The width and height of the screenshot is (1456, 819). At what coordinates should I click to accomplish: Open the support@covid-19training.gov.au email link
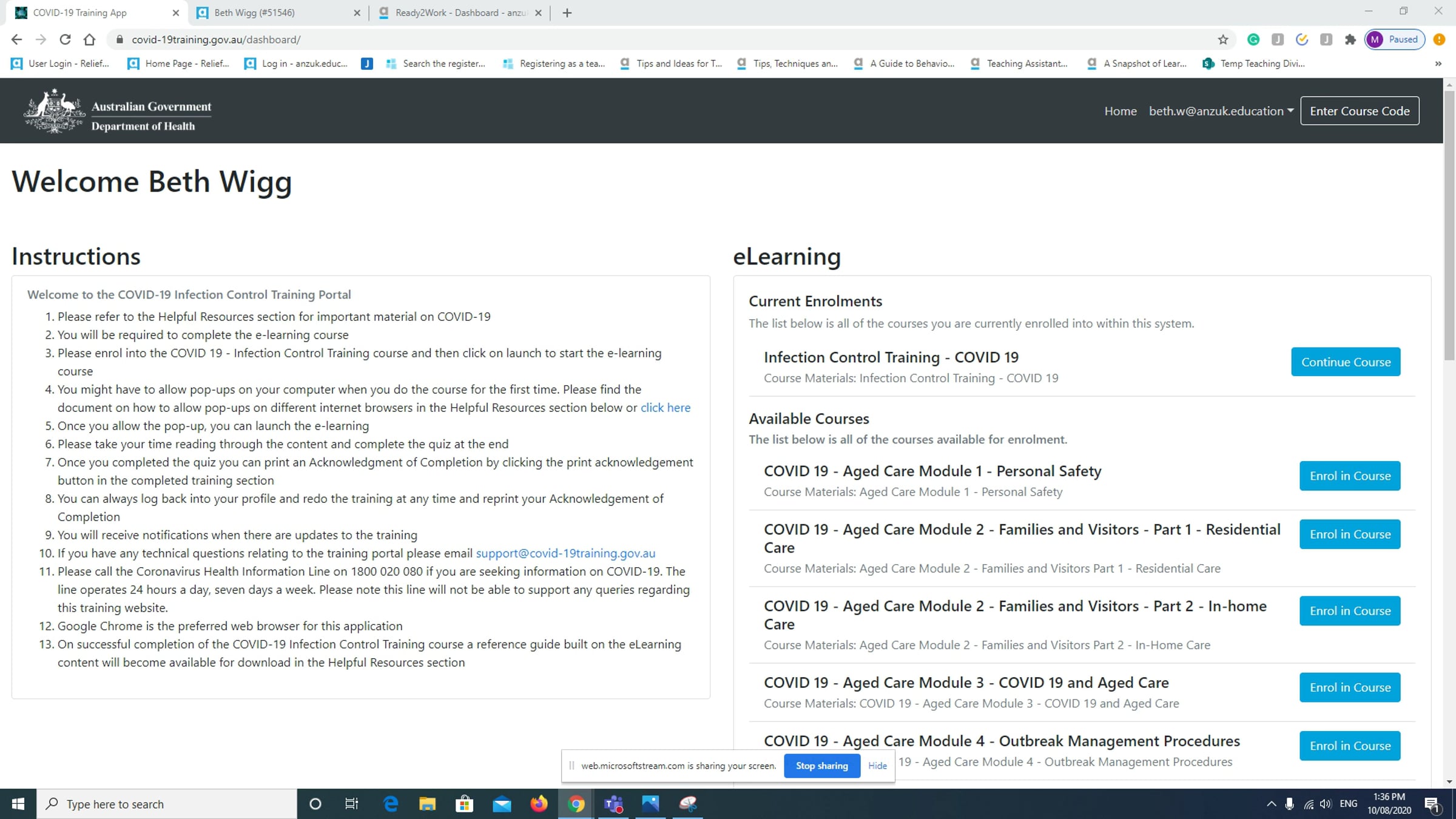pos(565,553)
